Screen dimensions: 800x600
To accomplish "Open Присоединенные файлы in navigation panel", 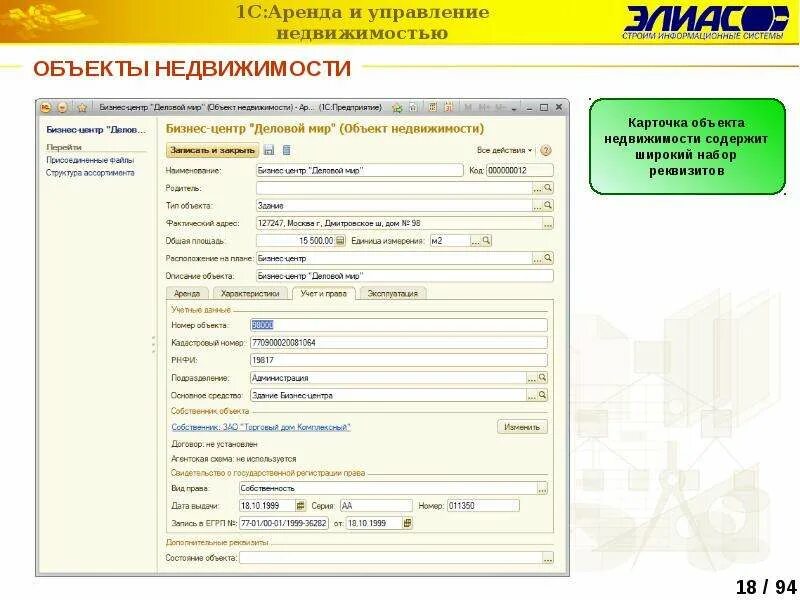I will pos(90,160).
